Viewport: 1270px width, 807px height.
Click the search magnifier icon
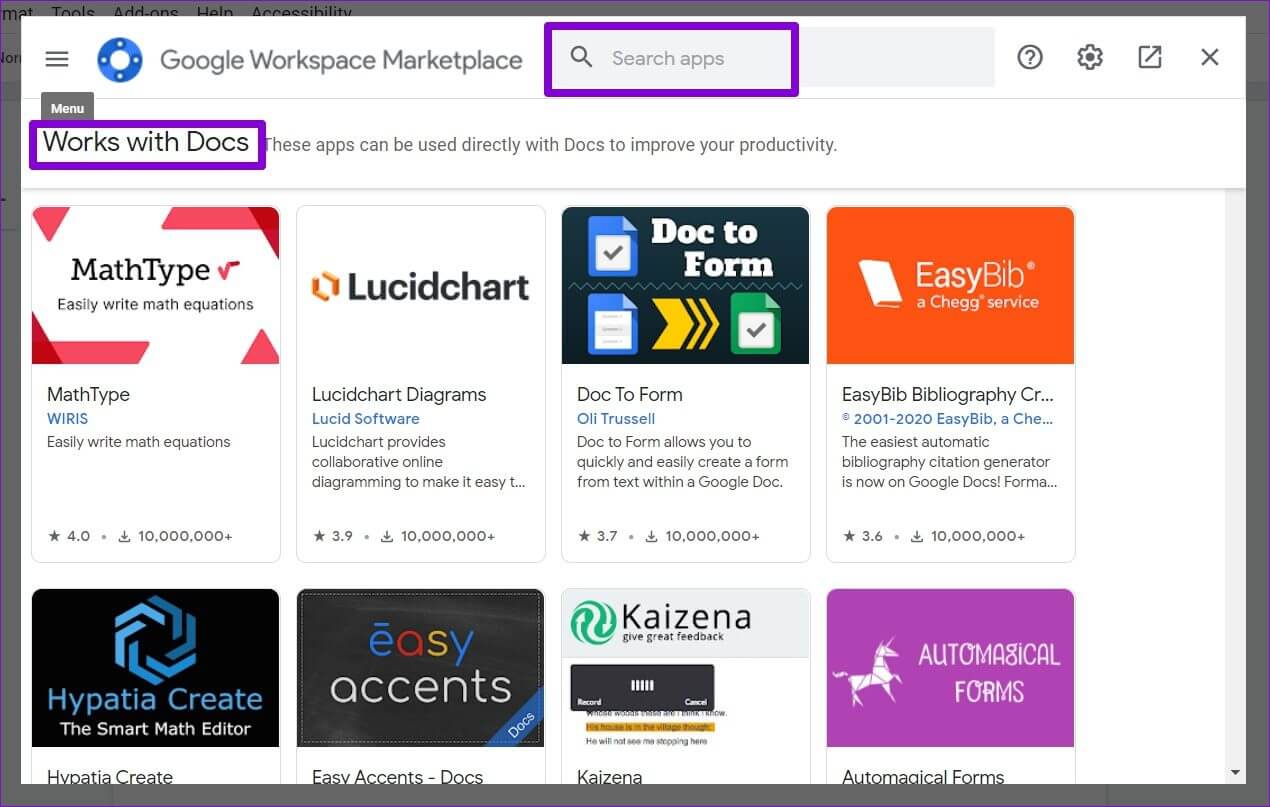(x=581, y=57)
